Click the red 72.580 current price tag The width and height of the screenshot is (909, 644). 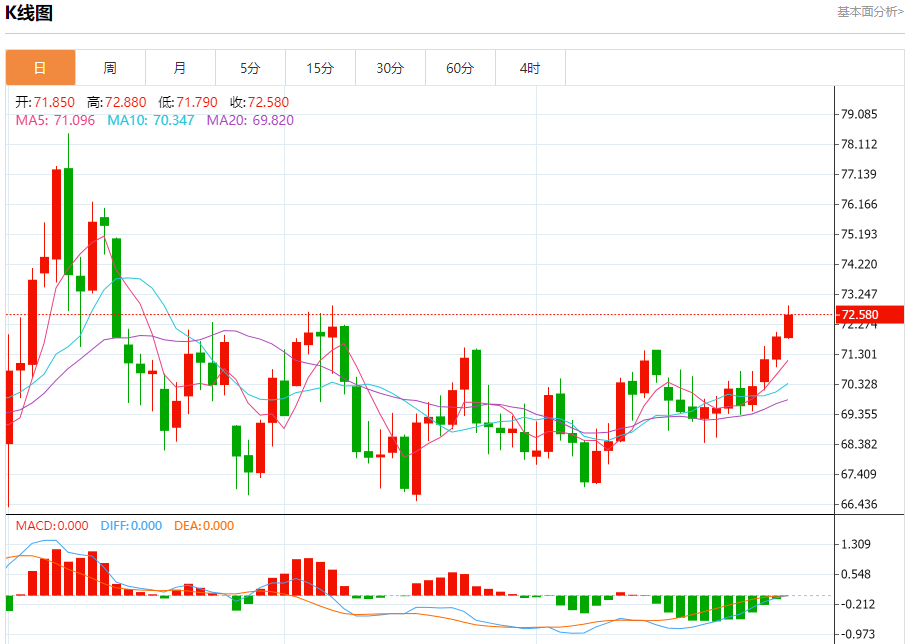[870, 315]
